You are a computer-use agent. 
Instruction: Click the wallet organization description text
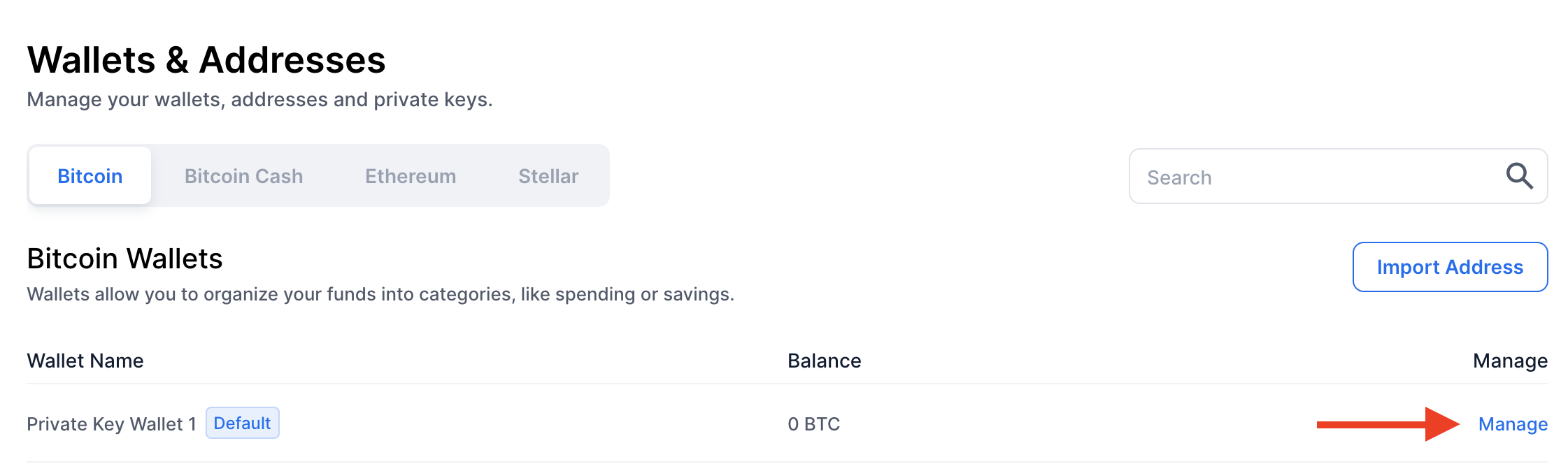pyautogui.click(x=380, y=294)
